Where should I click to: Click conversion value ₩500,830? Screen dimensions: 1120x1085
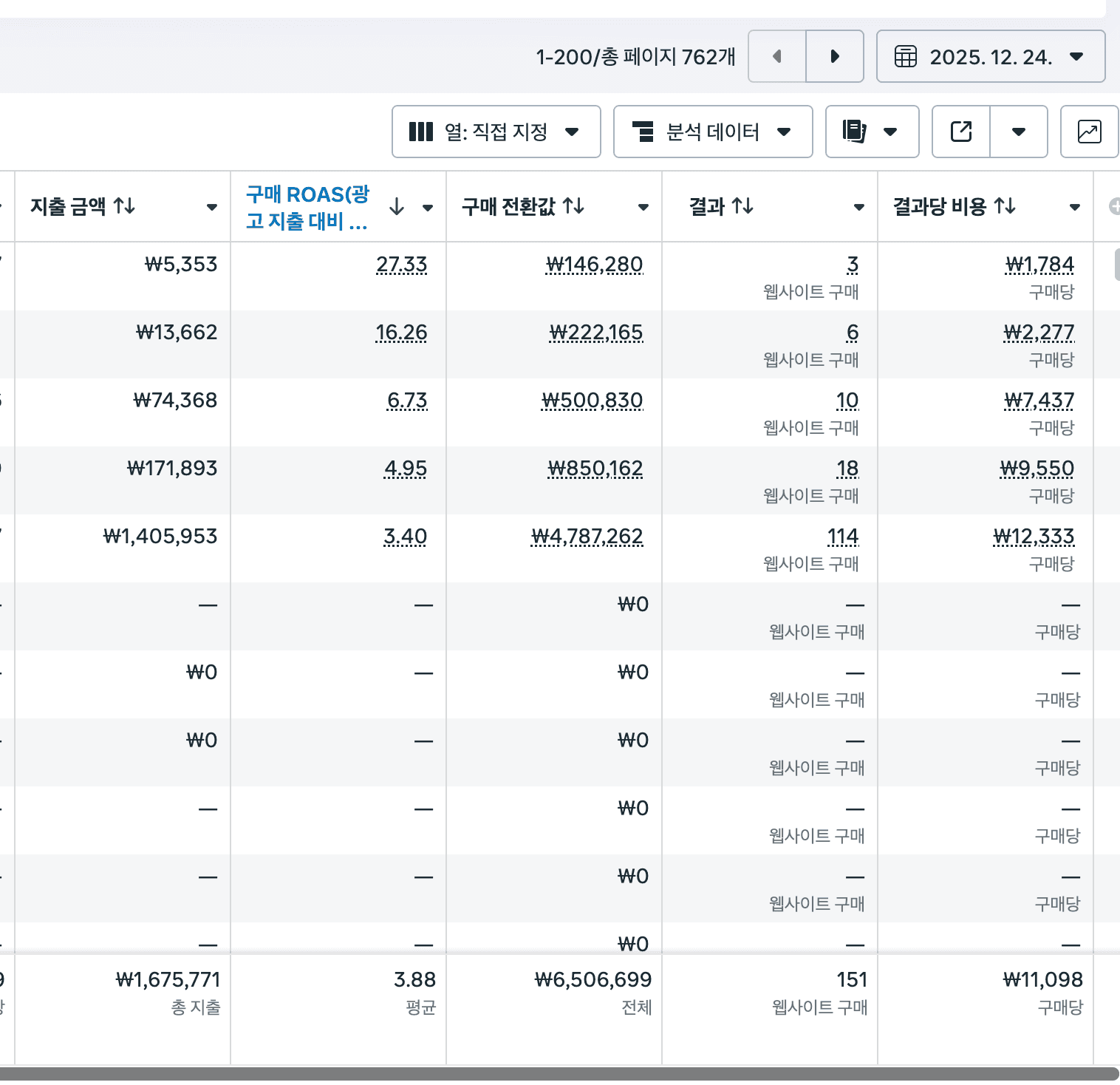(x=593, y=401)
